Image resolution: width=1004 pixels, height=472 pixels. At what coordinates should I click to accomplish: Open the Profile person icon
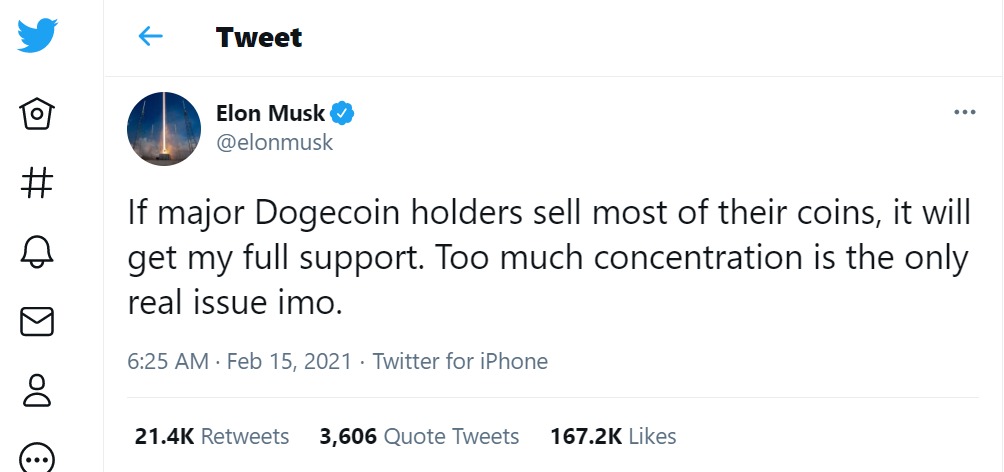[37, 389]
